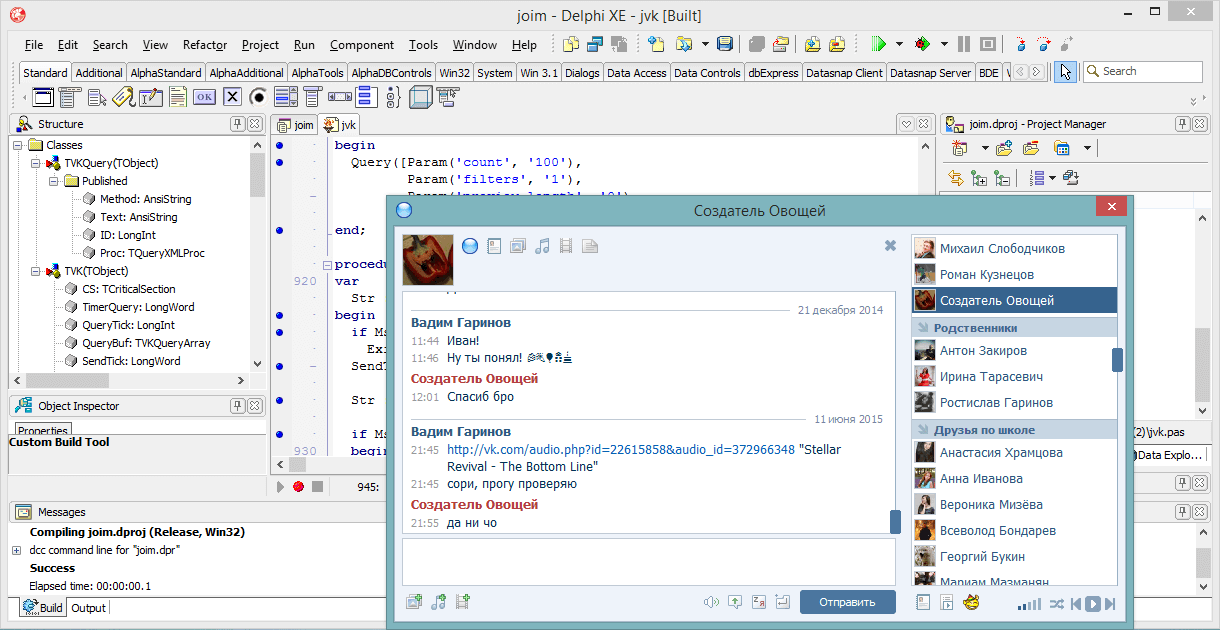This screenshot has width=1220, height=630.
Task: Click the keyboard layout switch icon near Send
Action: click(758, 602)
